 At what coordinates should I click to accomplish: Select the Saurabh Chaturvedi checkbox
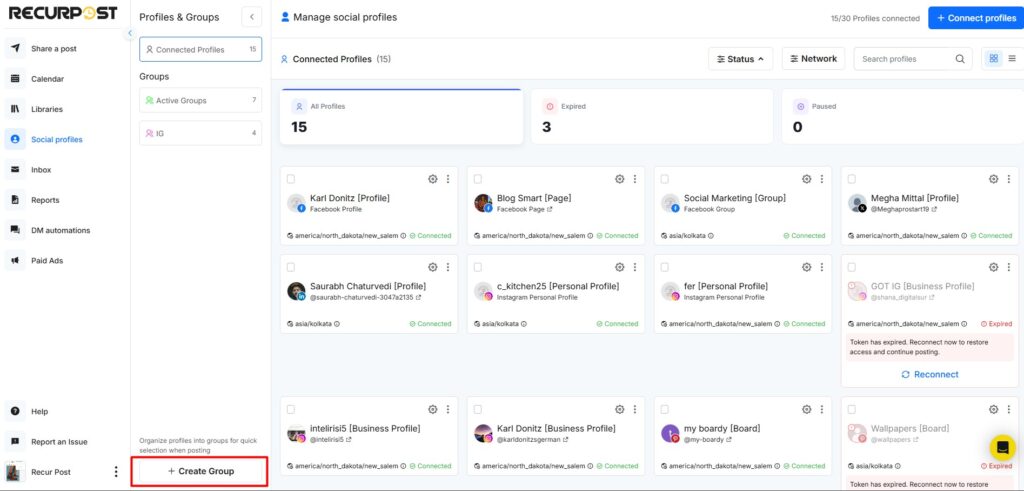pos(291,267)
